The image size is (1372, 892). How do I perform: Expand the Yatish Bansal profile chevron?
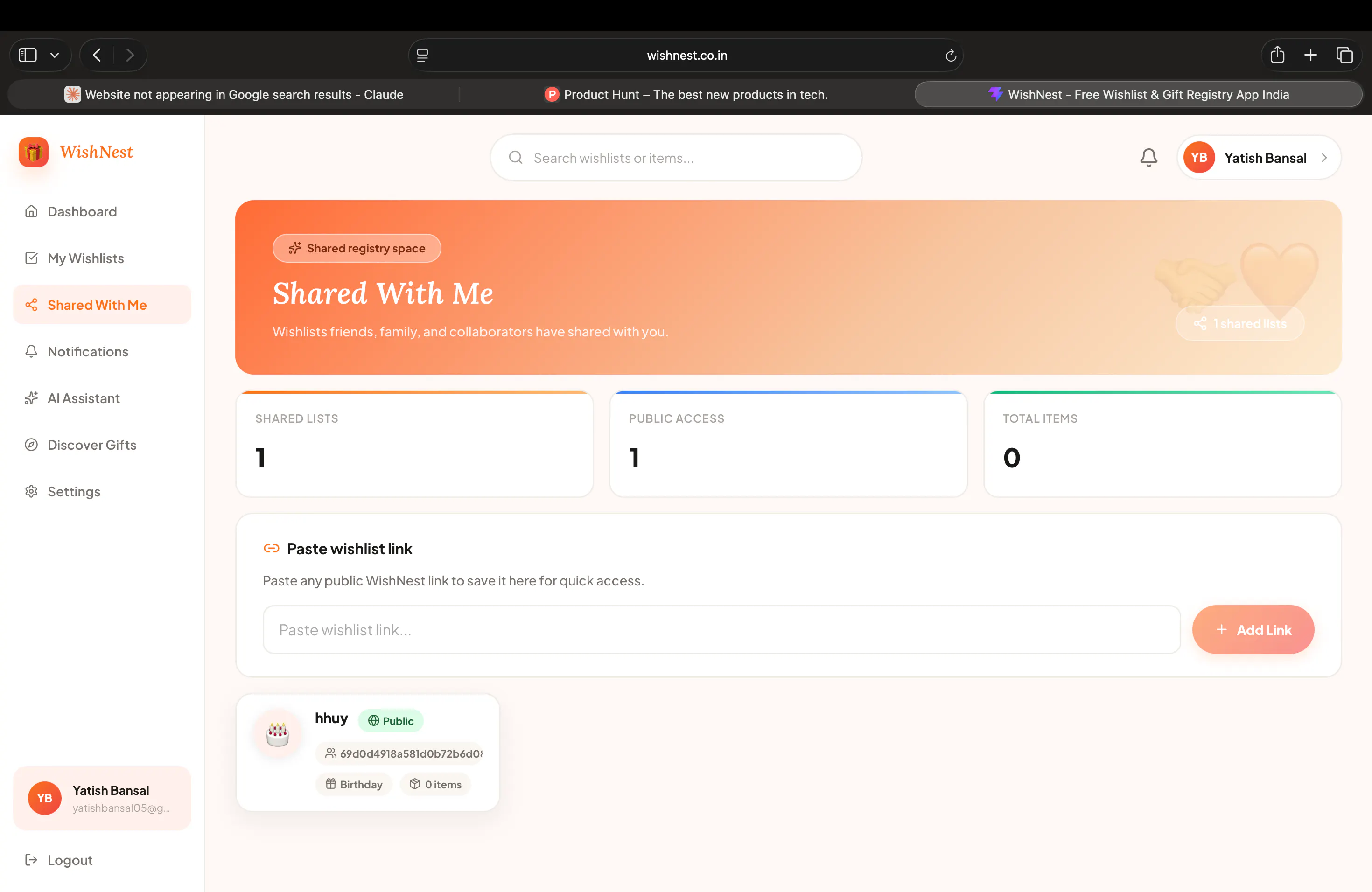tap(1324, 158)
